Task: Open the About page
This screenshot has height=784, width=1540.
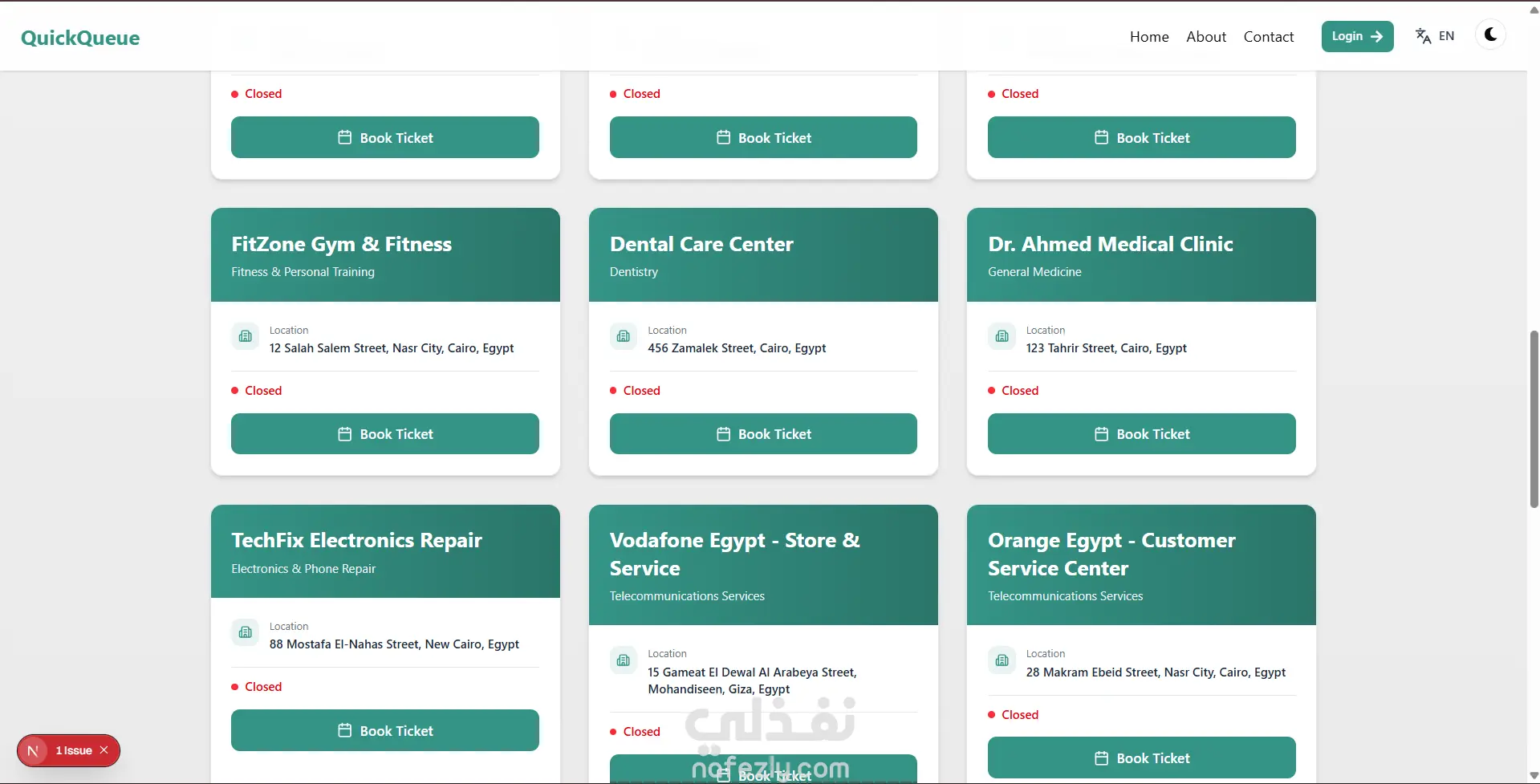Action: coord(1206,37)
